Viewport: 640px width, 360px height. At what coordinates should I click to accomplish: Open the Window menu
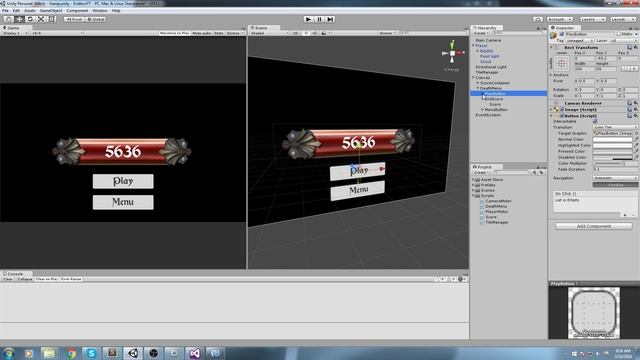pos(100,11)
